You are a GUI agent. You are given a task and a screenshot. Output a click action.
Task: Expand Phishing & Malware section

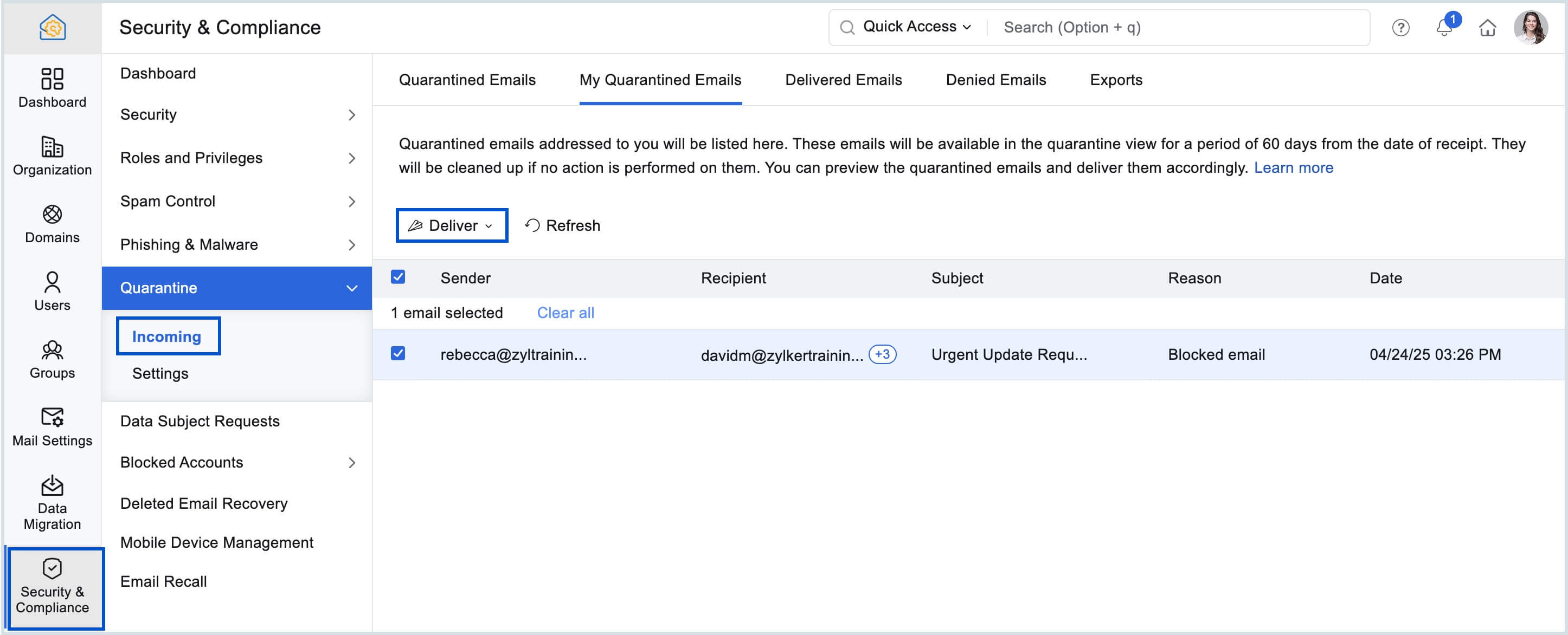[236, 244]
